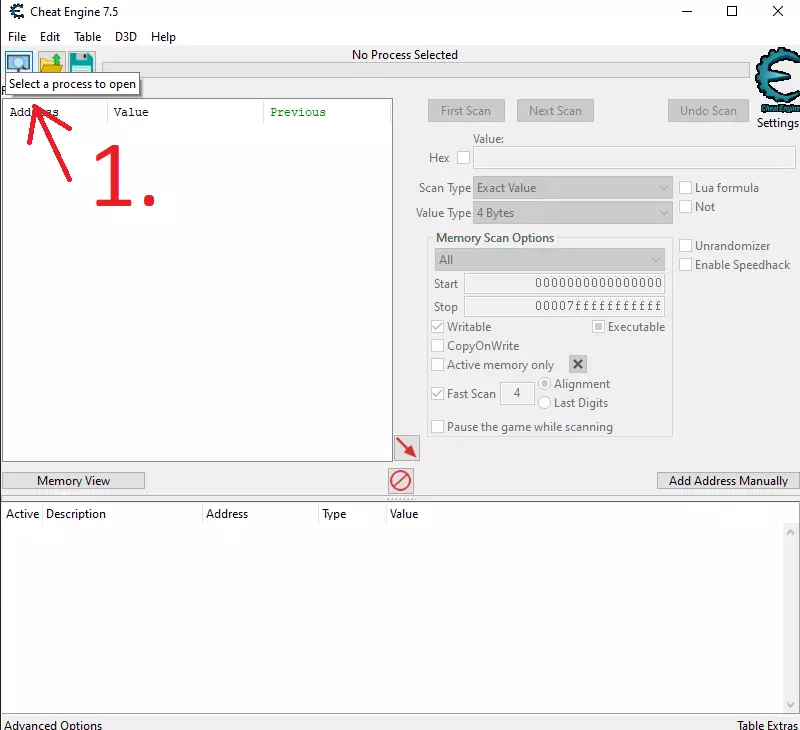Click the Cheat Engine title bar icon
The height and width of the screenshot is (730, 800).
point(16,11)
